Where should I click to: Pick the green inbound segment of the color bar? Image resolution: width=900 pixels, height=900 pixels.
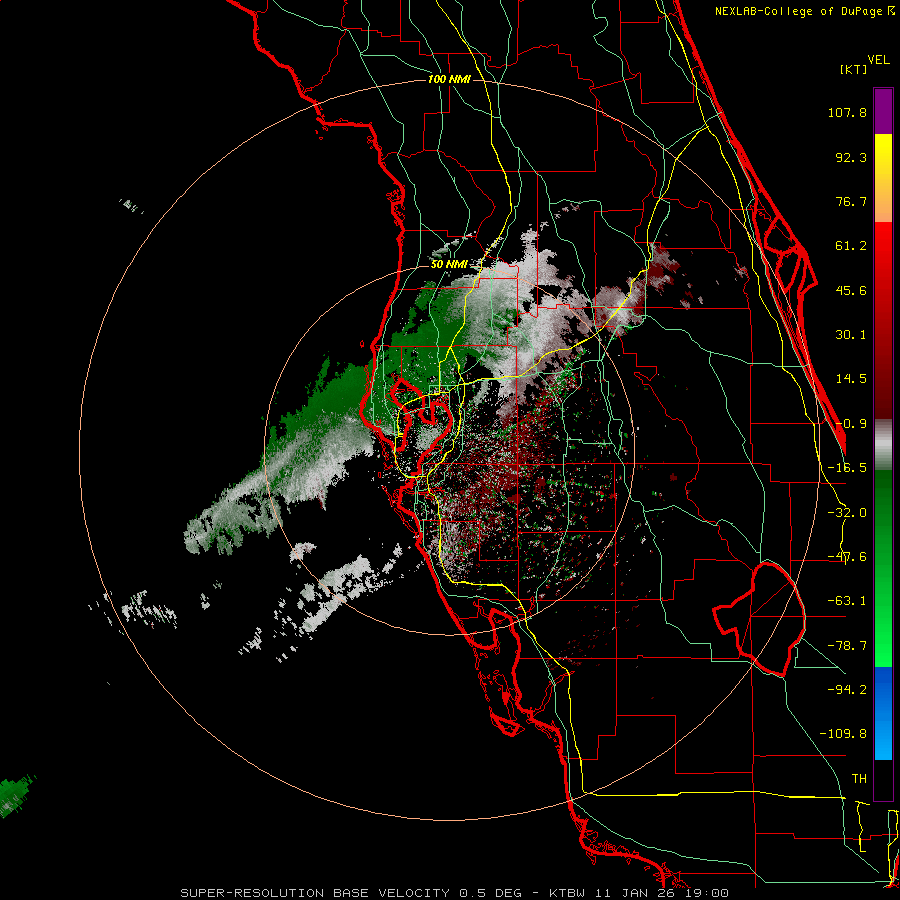(x=883, y=568)
